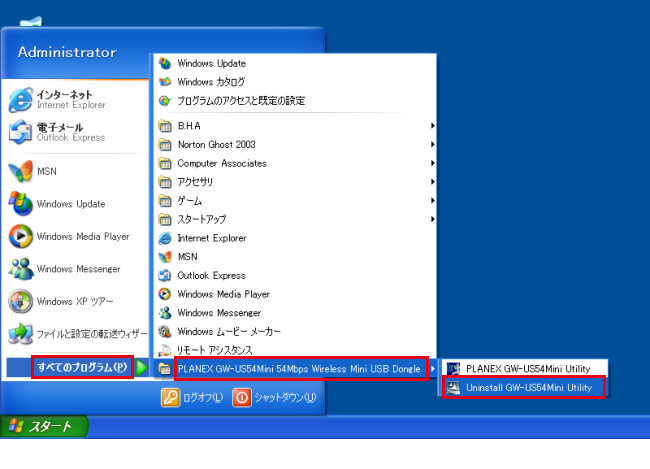Select Uninstall GW-US54Mini Utility menu entry
Image resolution: width=650 pixels, height=469 pixels.
pos(524,387)
